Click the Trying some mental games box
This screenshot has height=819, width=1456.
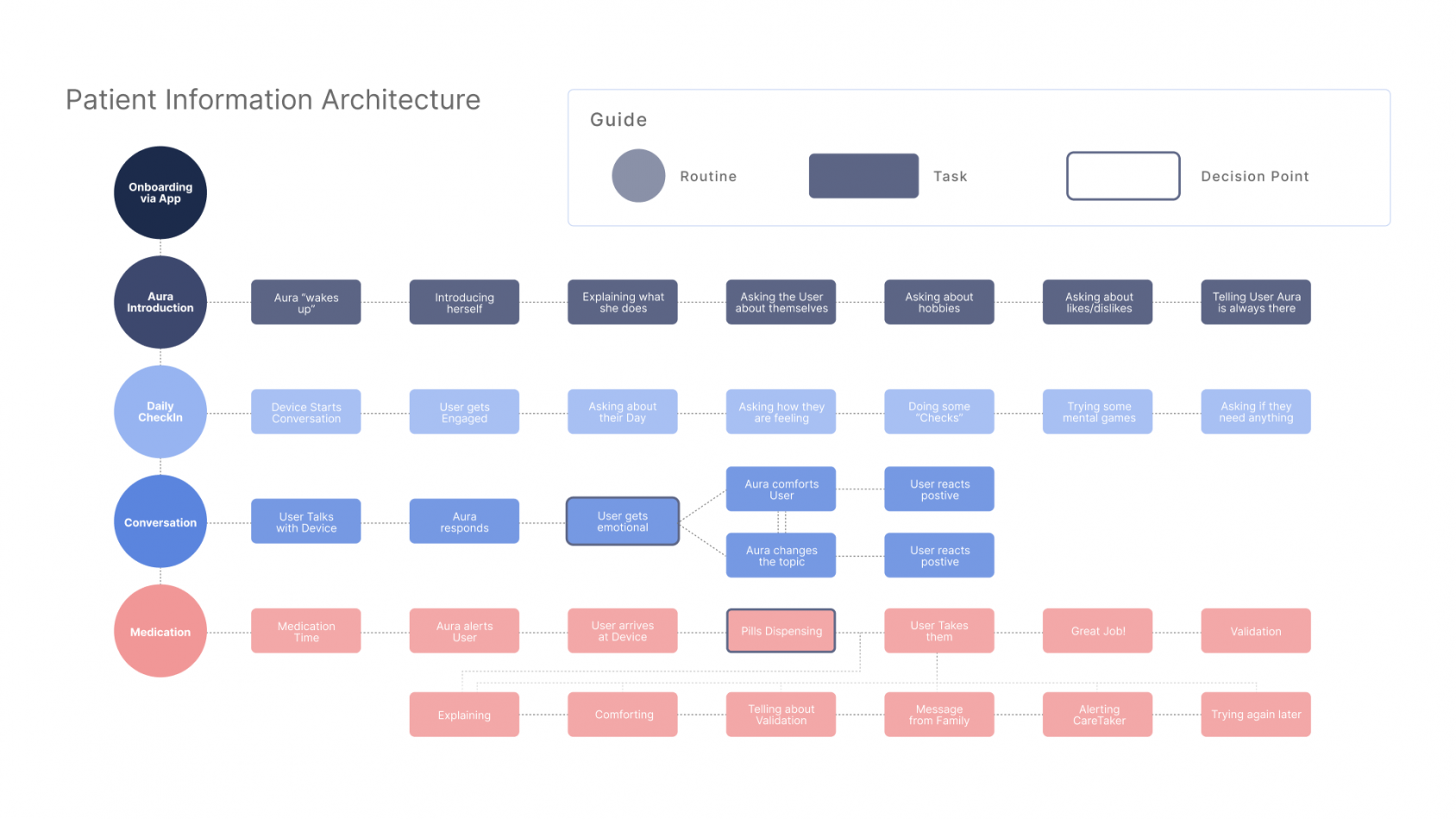click(1097, 411)
